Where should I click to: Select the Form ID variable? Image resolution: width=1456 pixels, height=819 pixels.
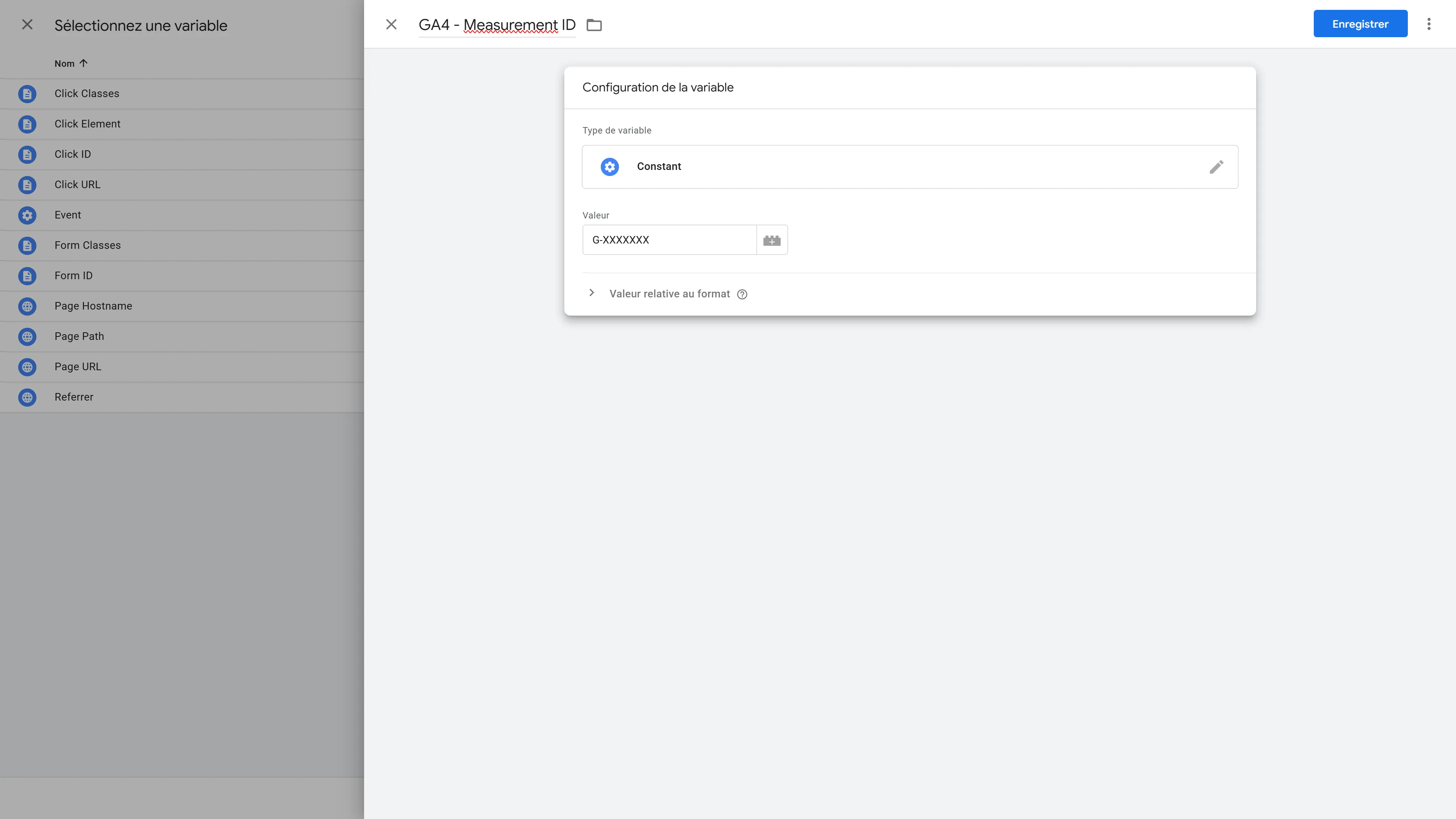(x=182, y=276)
